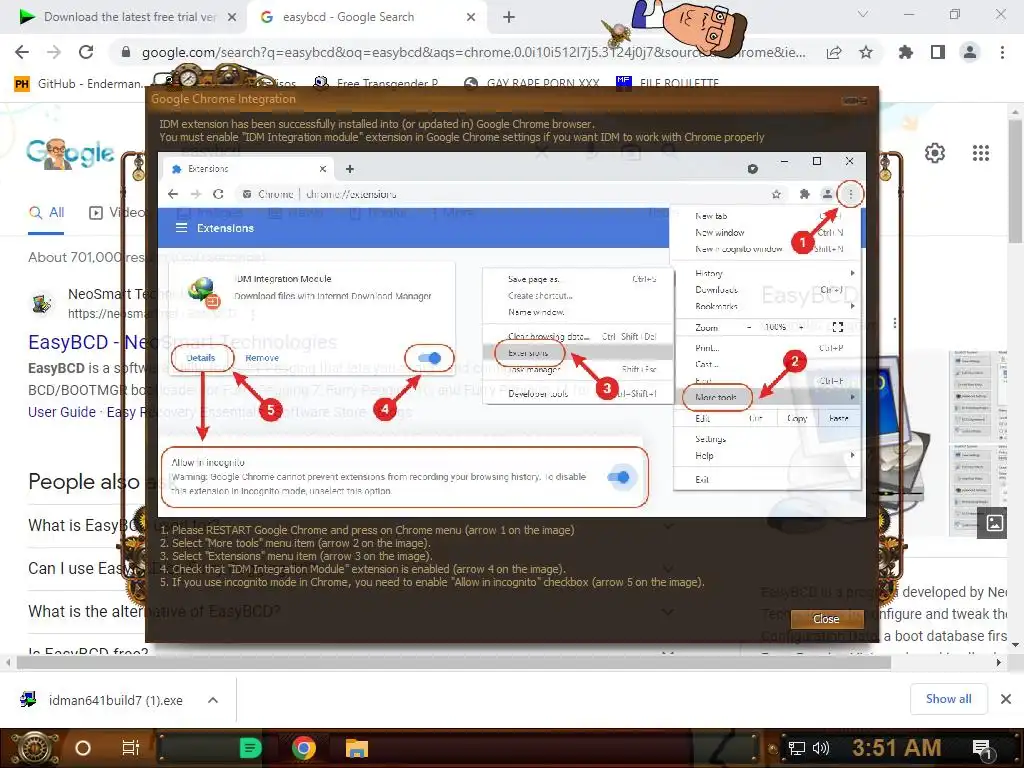Viewport: 1024px width, 768px height.
Task: Open Chrome three-dot menu
Action: click(x=1002, y=52)
